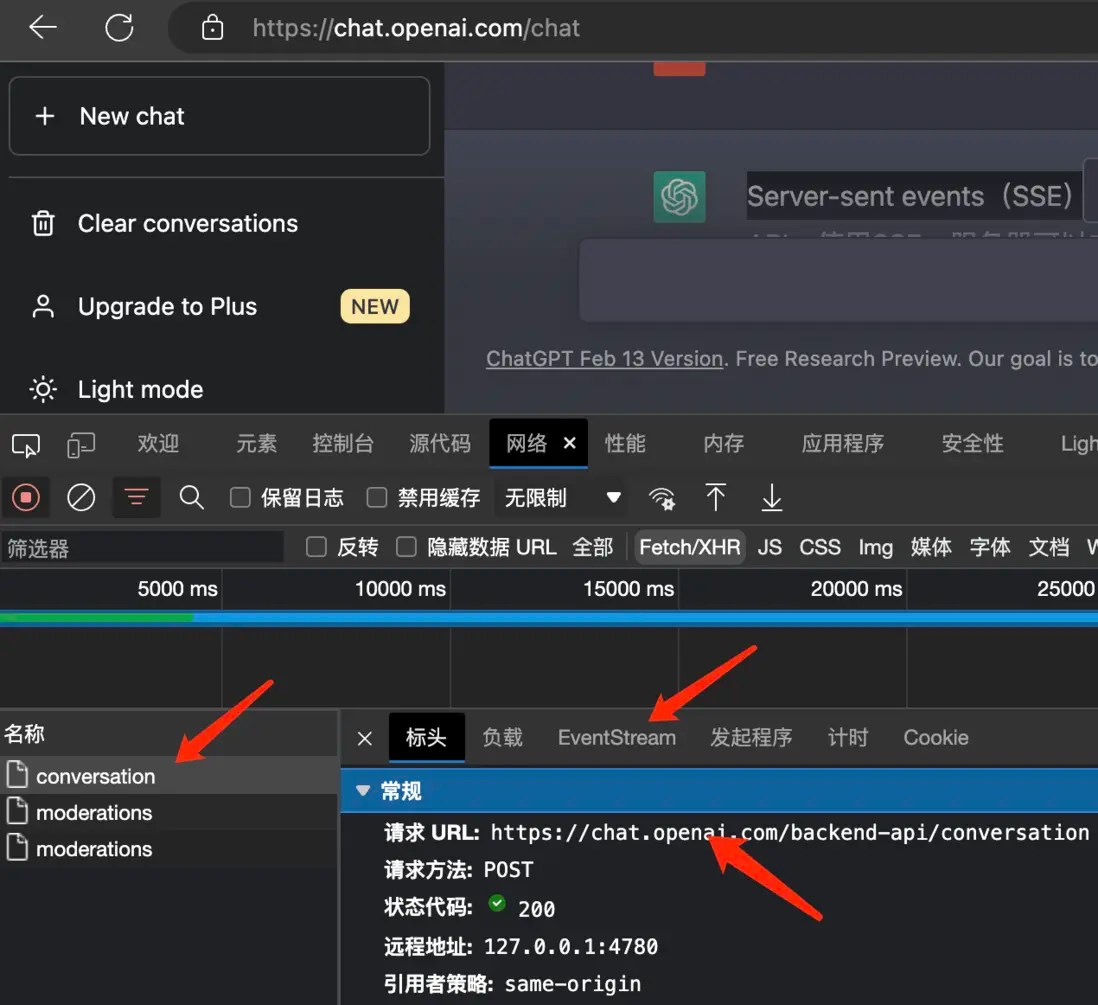
Task: Open the ChatGPT Feb 13 Version link
Action: [604, 358]
